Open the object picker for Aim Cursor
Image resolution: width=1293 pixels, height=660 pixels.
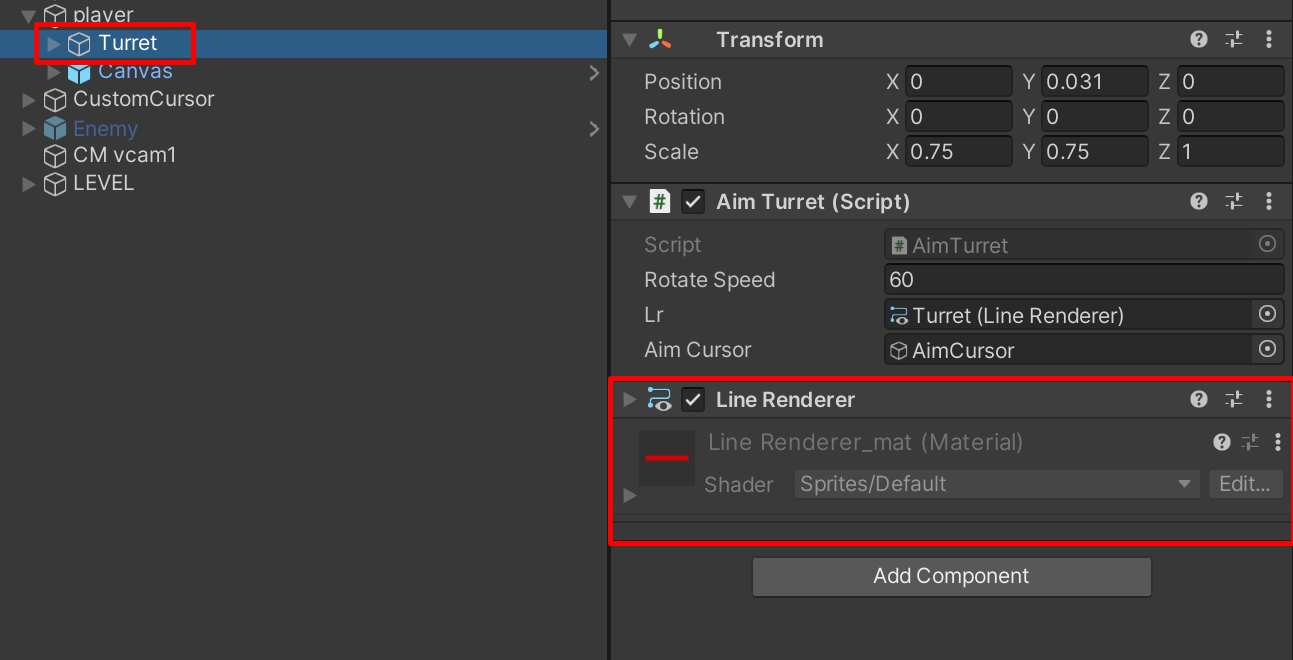click(x=1267, y=349)
